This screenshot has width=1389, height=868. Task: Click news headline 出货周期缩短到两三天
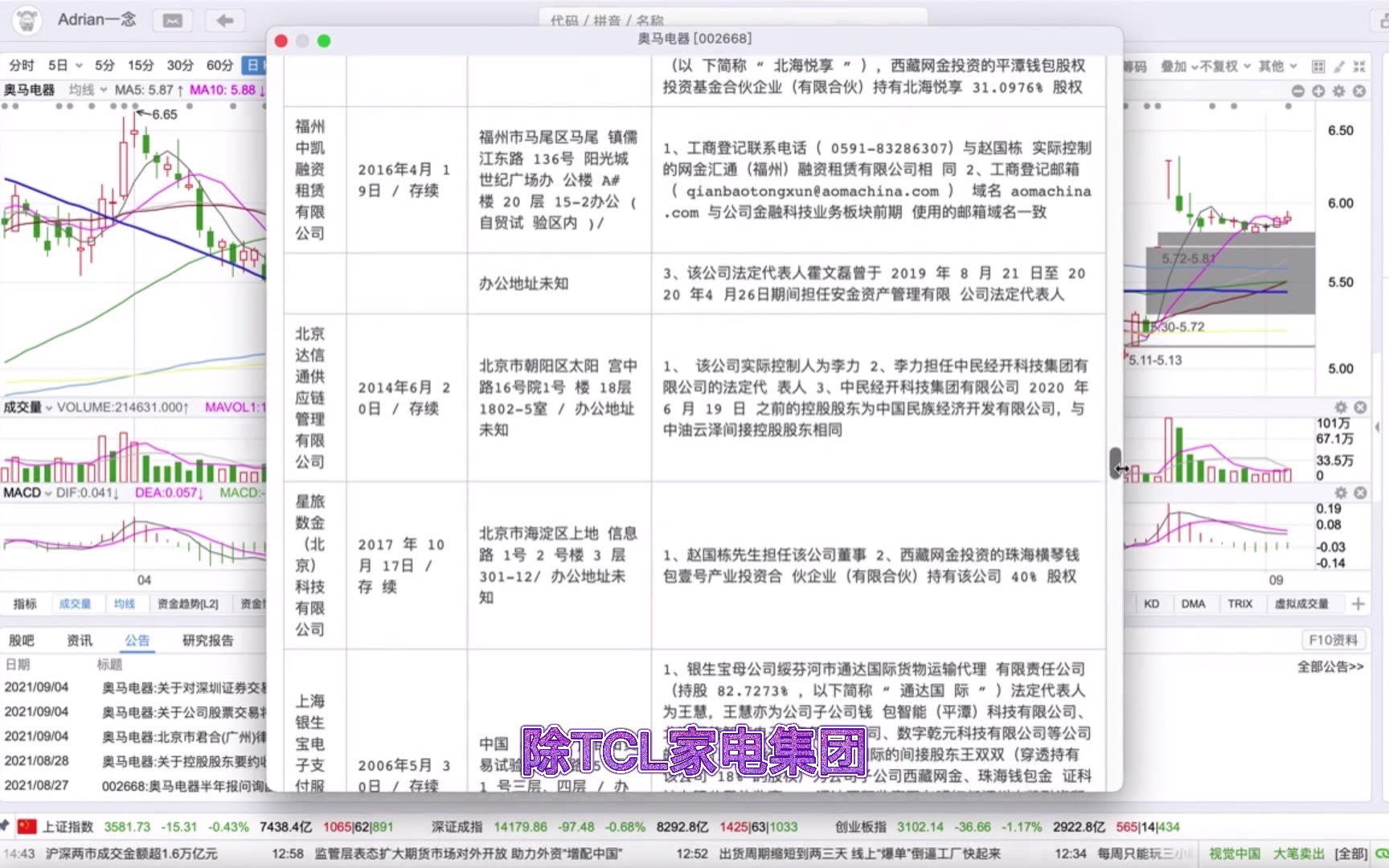[860, 854]
